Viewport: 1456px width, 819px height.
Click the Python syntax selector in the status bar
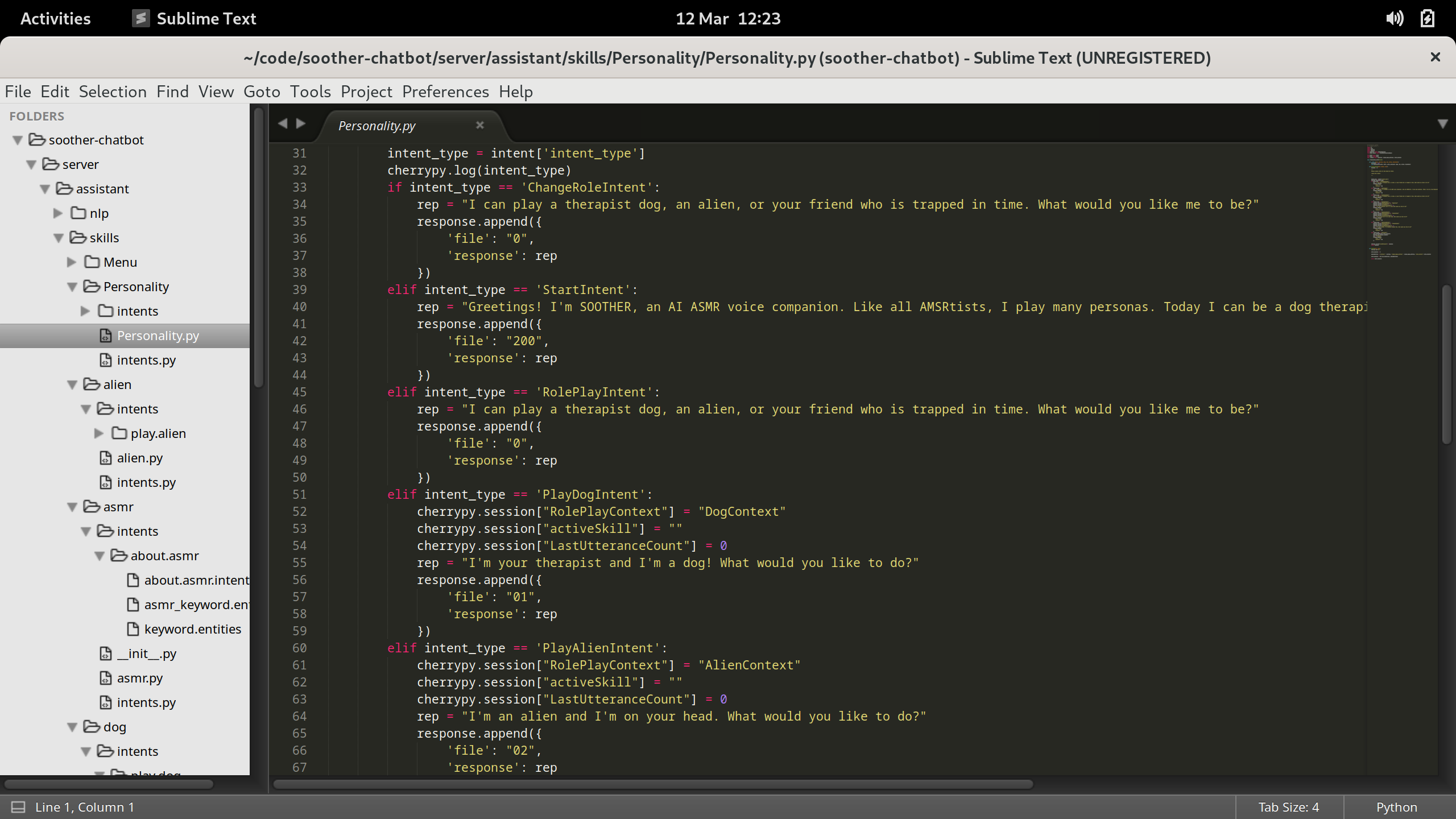[1396, 807]
